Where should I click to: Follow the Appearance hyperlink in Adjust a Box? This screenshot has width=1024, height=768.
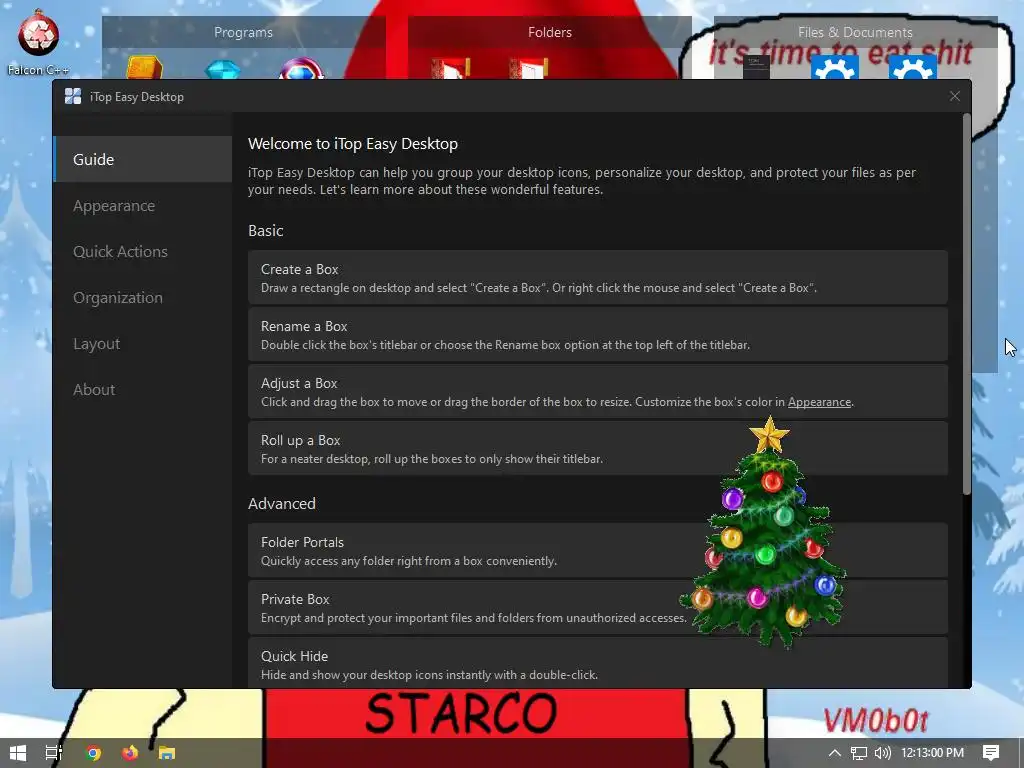pos(819,402)
